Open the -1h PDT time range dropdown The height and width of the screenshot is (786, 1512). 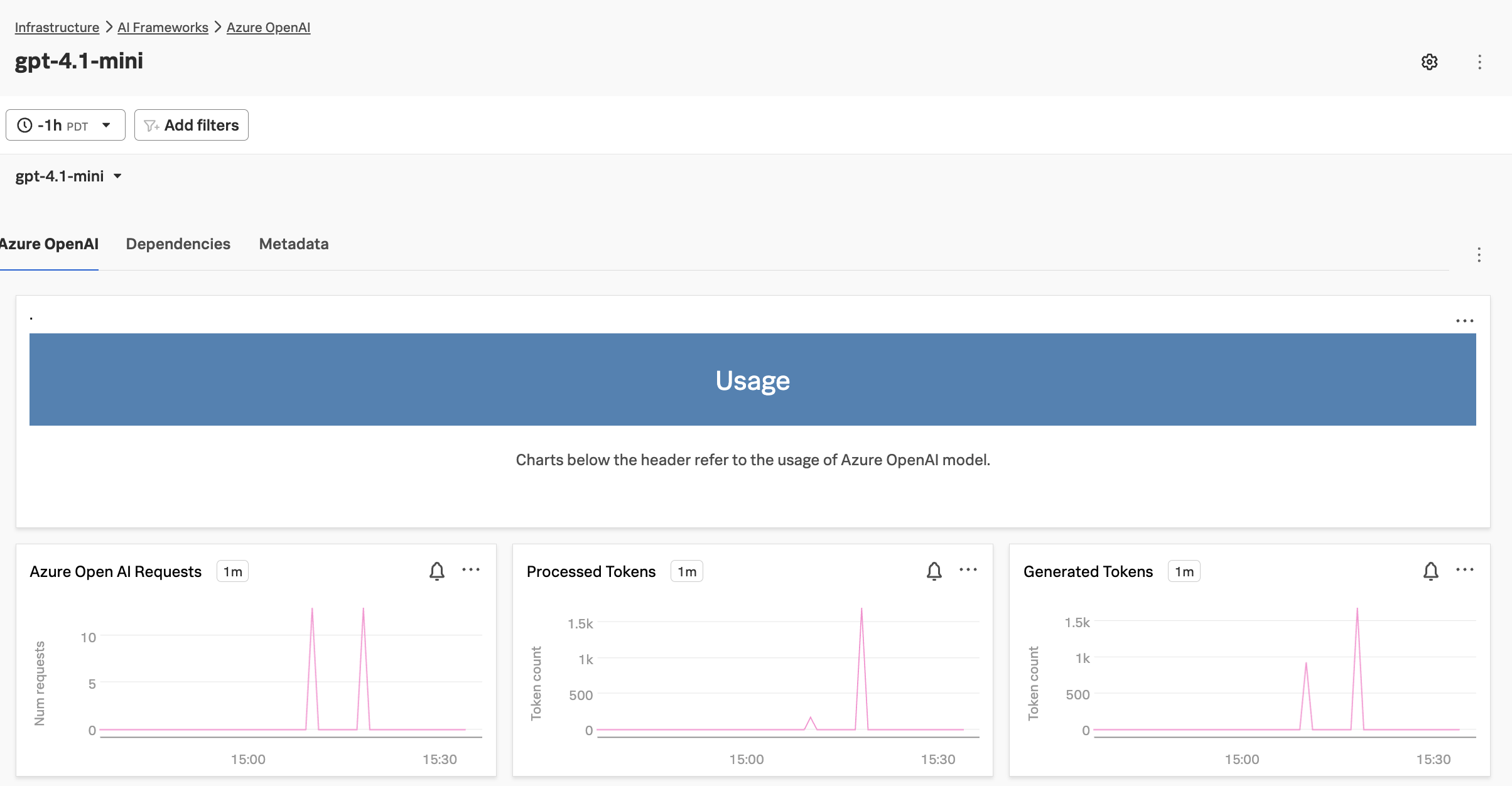65,125
